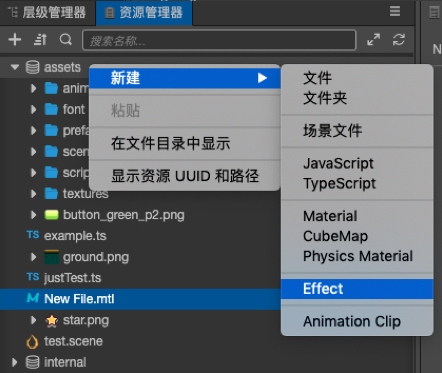Select "button_green_p2.png" in the tree
The image size is (442, 373).
coord(124,215)
